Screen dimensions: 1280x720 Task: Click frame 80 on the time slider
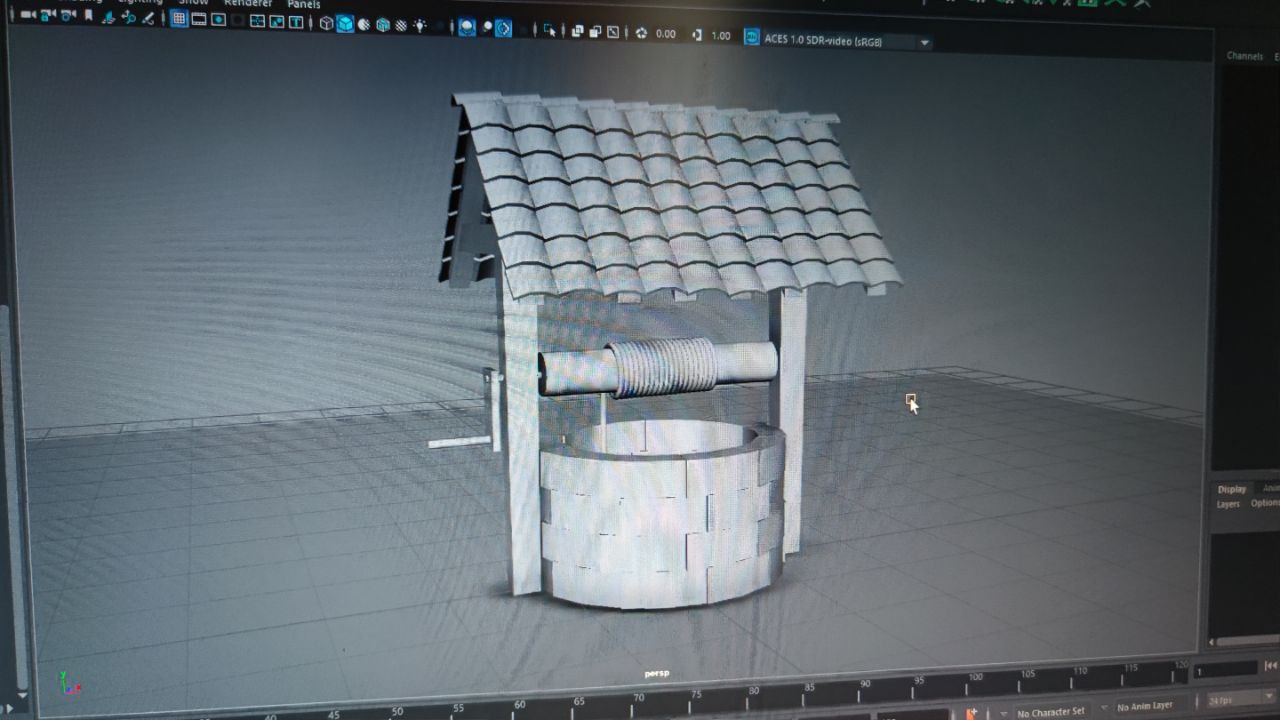coord(753,692)
